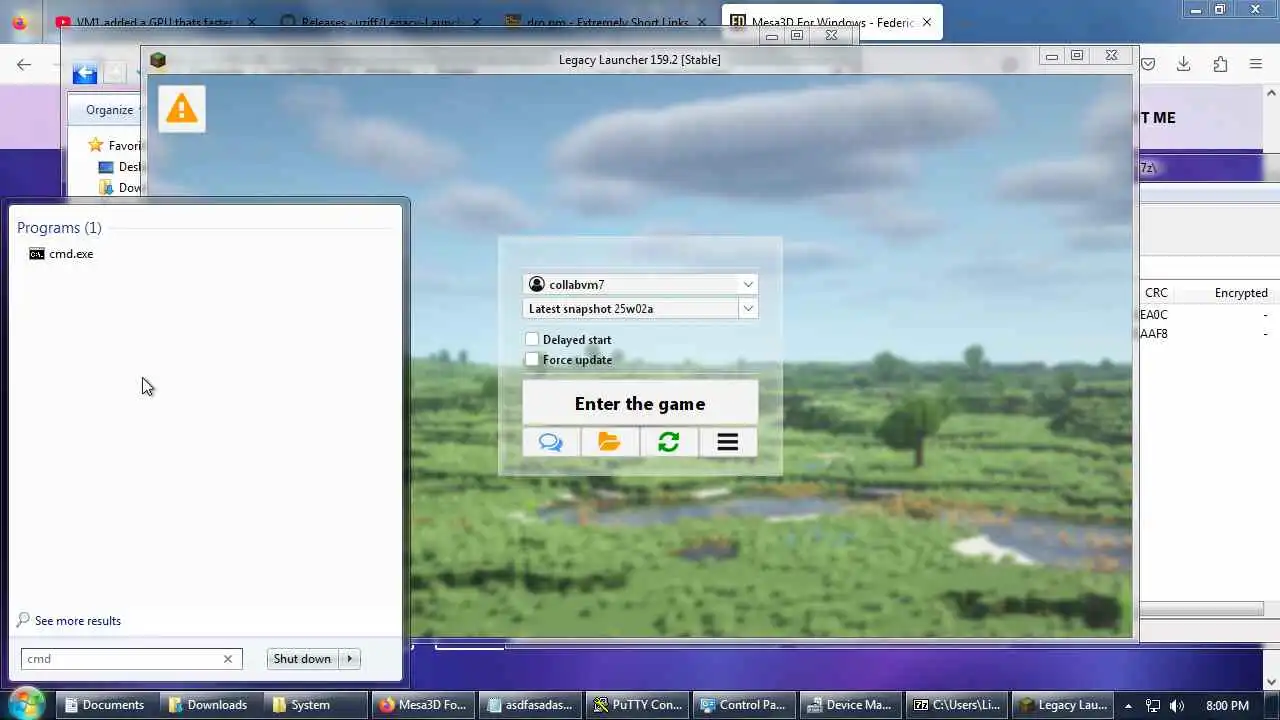This screenshot has height=720, width=1280.
Task: Click the Desktop icon in Explorer Favorites
Action: click(x=106, y=167)
